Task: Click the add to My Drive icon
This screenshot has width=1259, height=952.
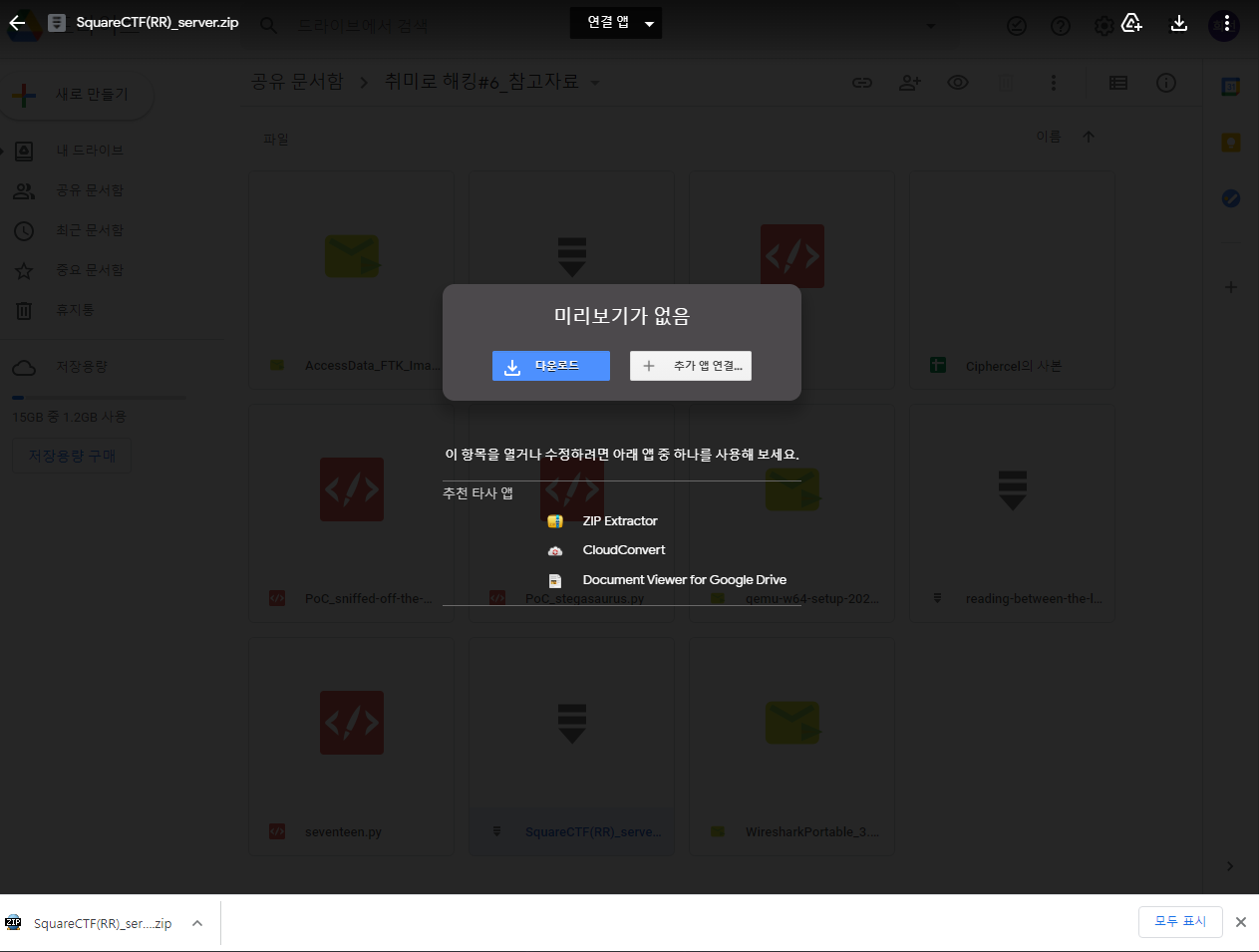Action: 1131,23
